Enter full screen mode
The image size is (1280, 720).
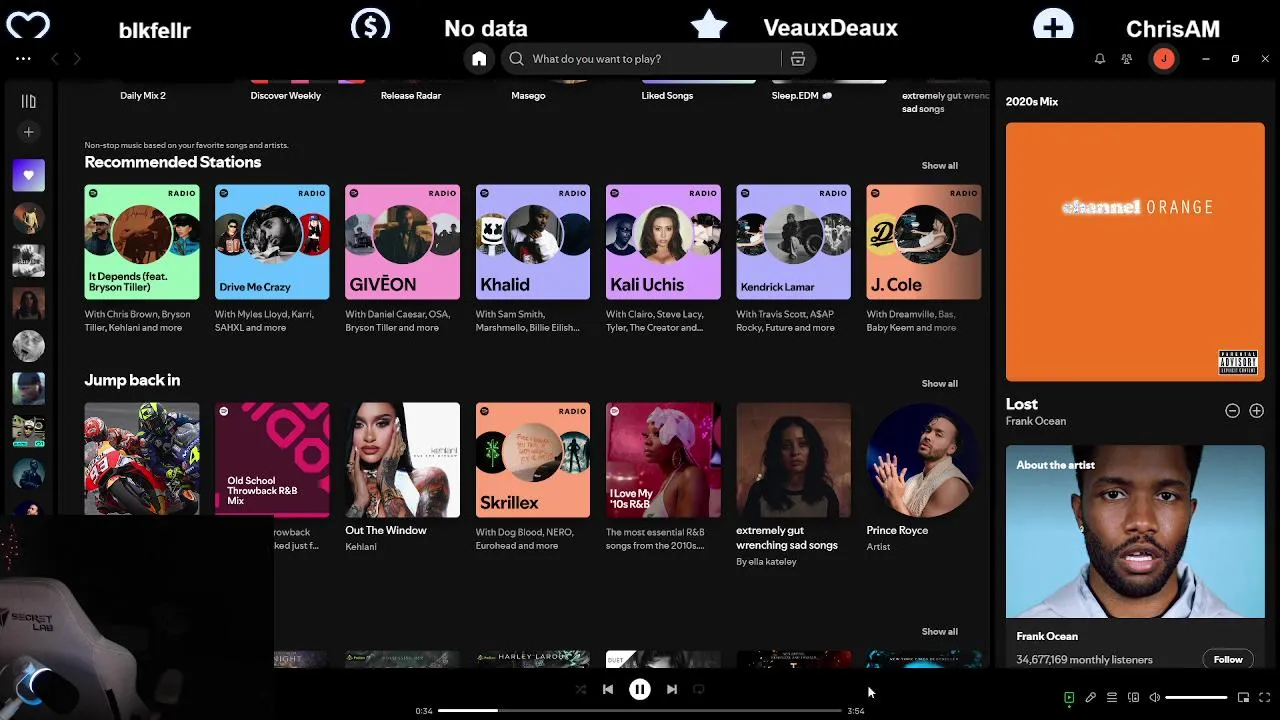pos(1265,698)
